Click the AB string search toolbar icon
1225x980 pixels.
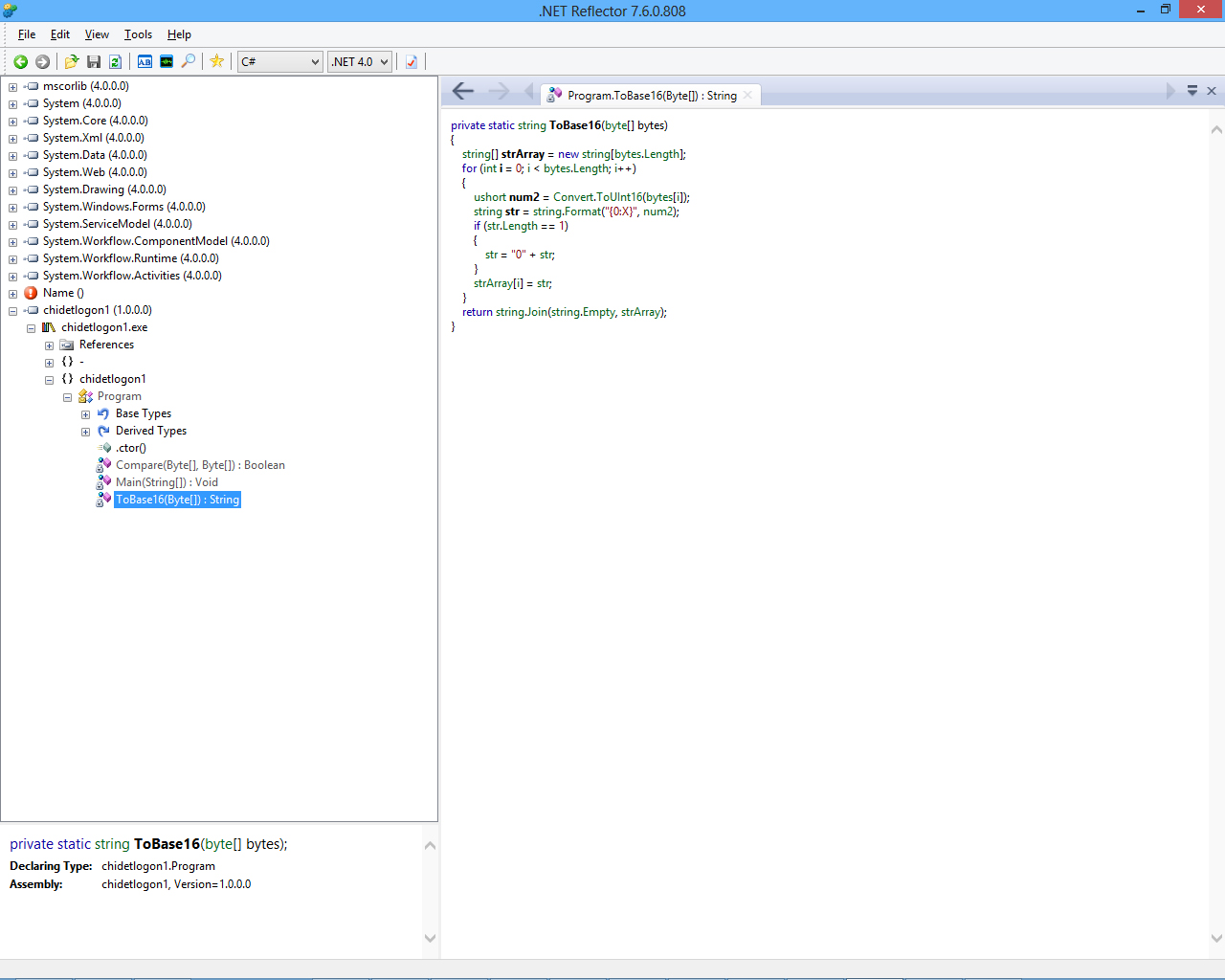pos(145,61)
